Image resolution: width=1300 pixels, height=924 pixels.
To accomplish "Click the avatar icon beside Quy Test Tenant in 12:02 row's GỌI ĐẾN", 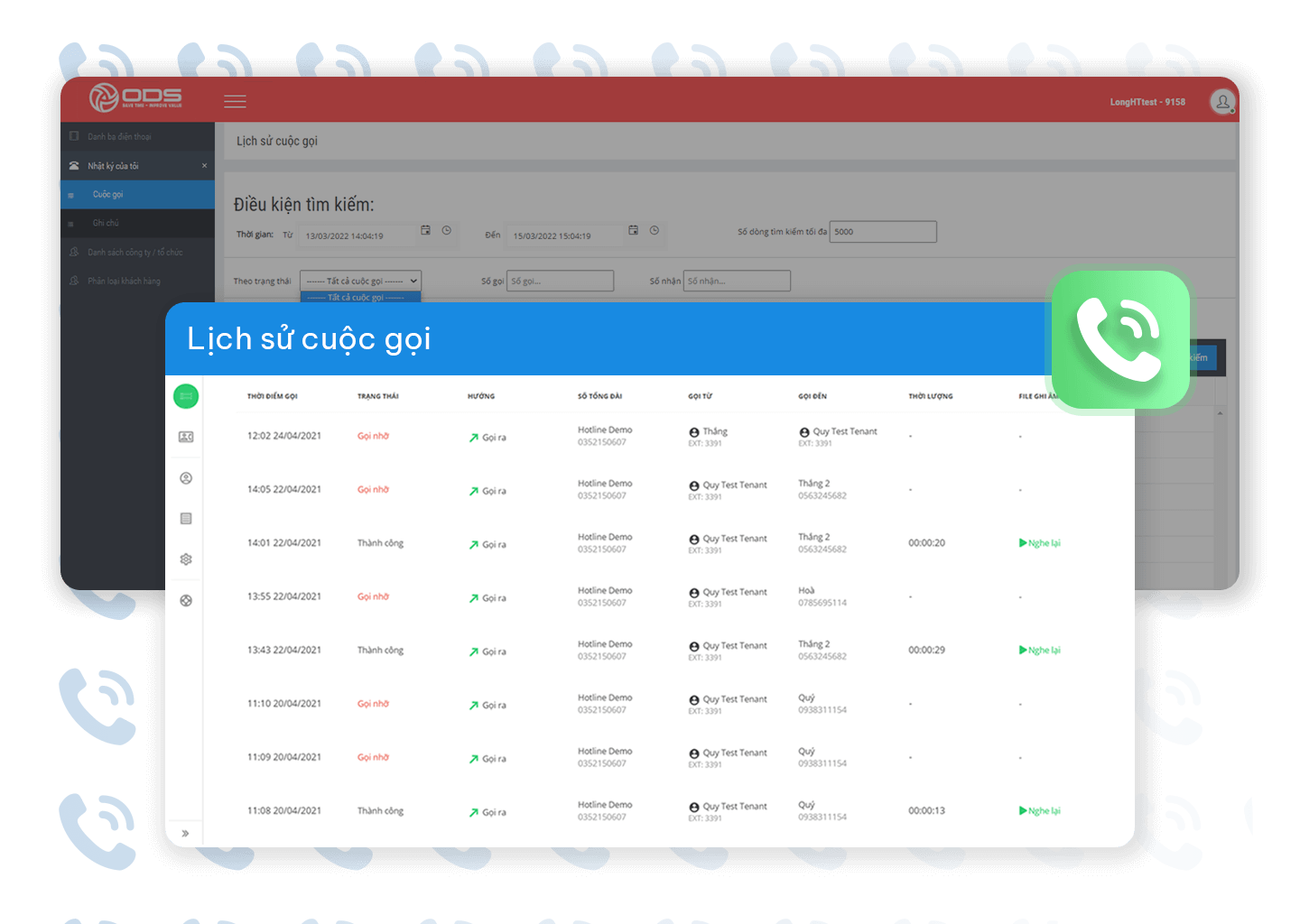I will coord(804,432).
